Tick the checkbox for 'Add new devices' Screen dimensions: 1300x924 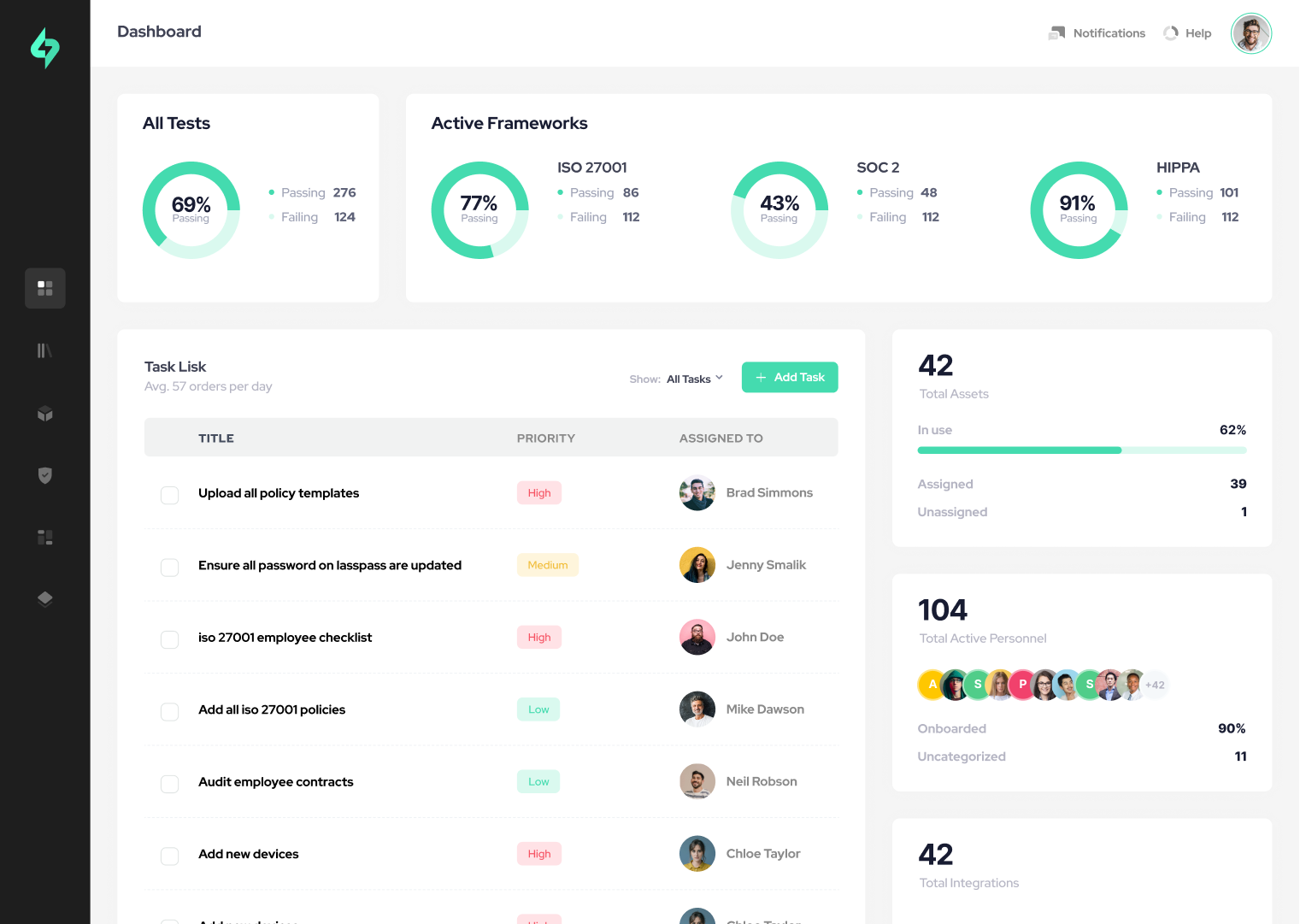point(169,856)
